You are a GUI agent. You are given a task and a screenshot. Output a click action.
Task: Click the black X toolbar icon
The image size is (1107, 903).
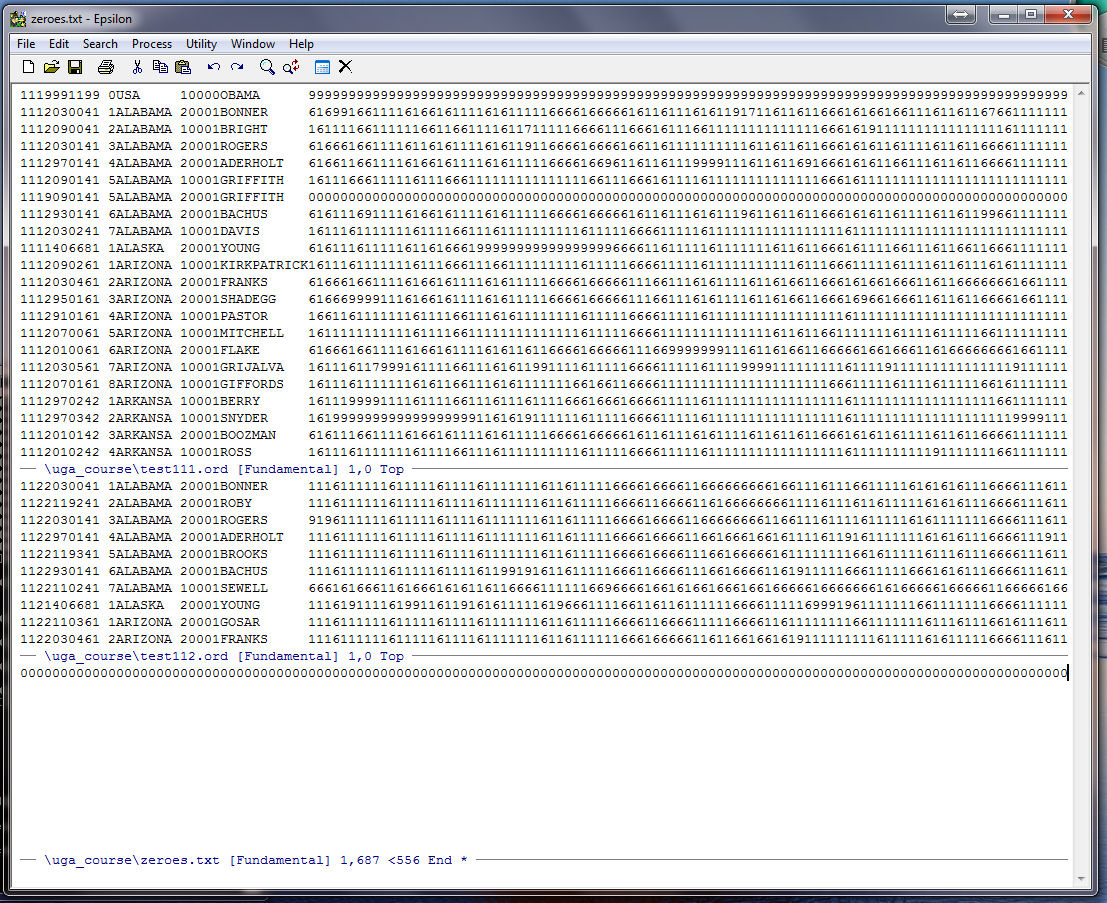pyautogui.click(x=345, y=67)
